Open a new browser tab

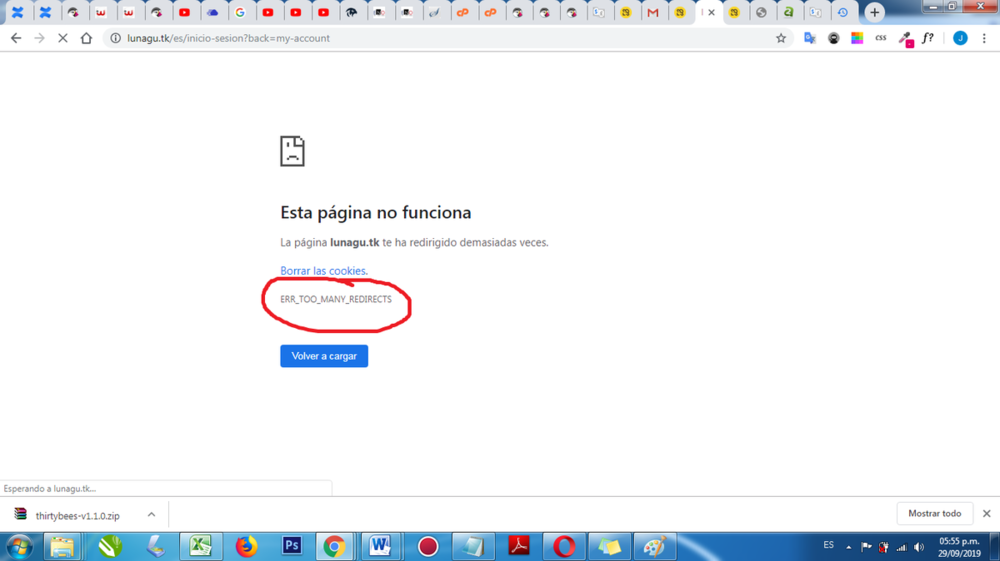click(874, 13)
